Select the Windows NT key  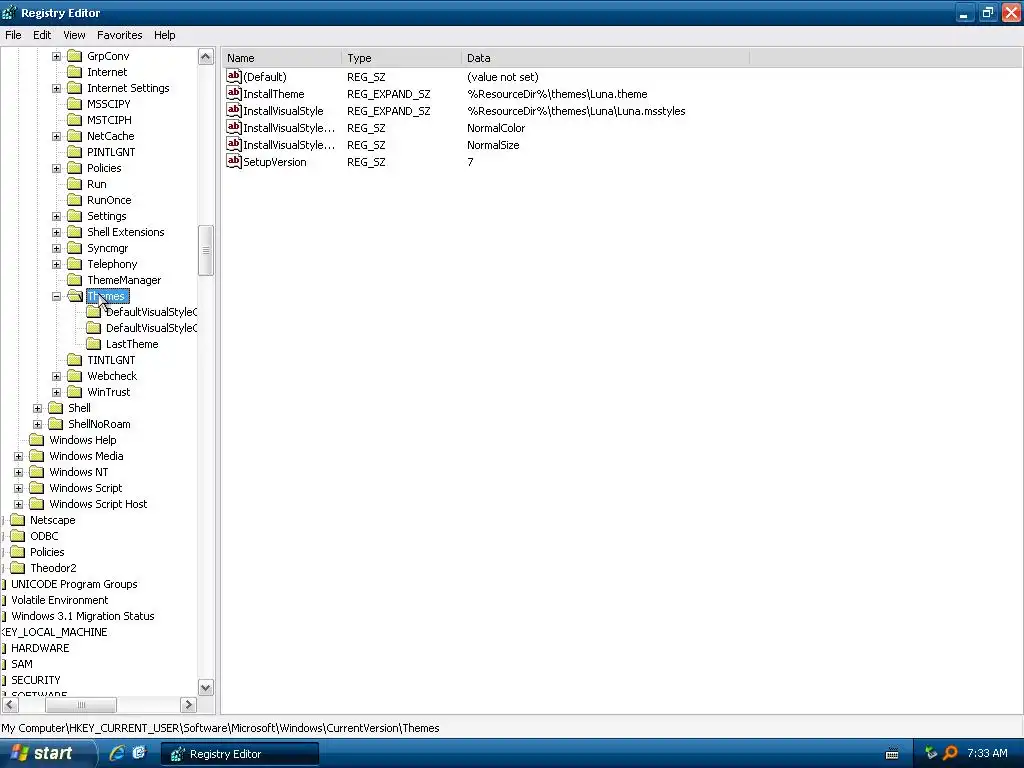[79, 472]
